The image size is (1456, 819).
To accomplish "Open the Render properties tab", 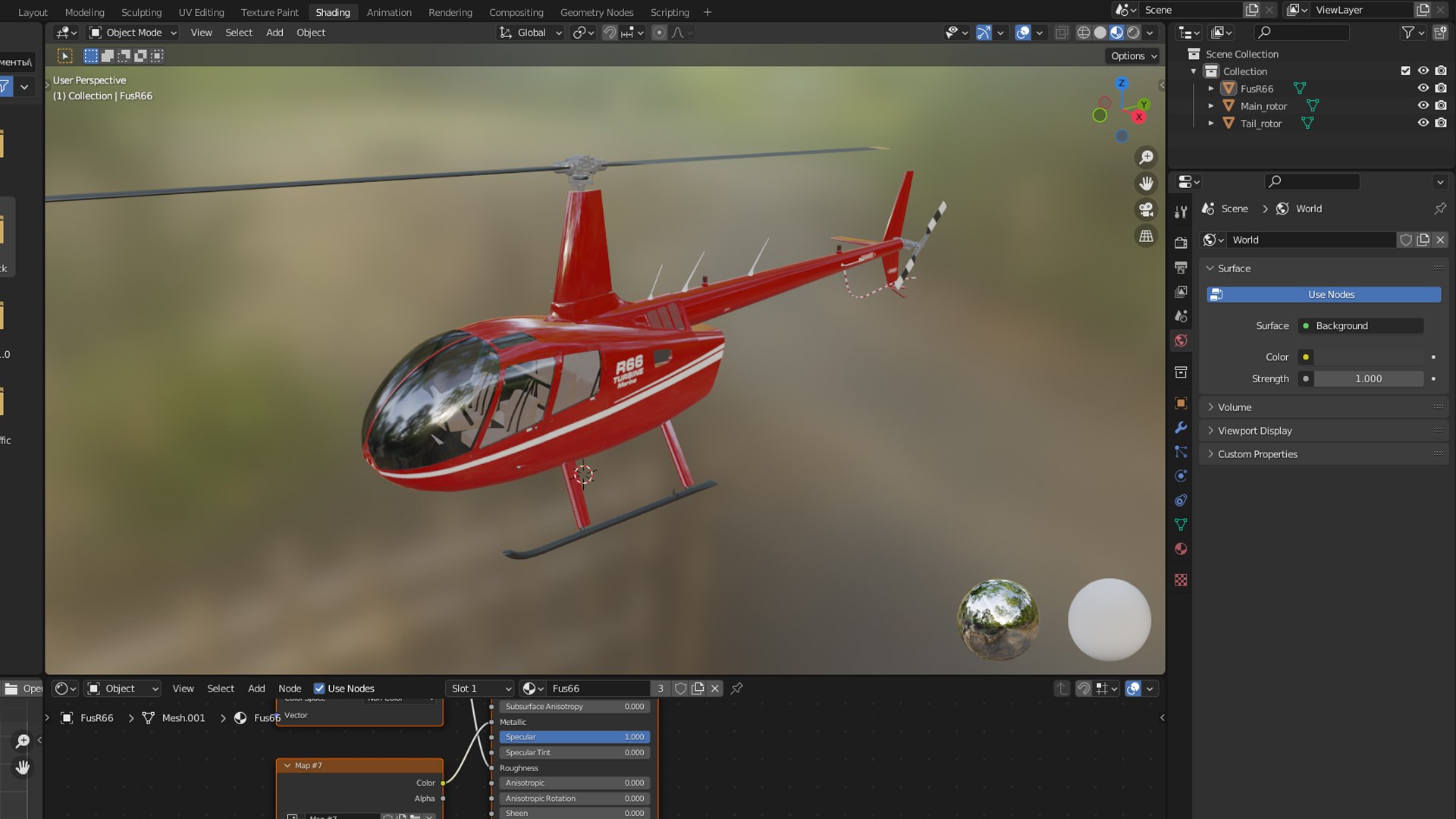I will (1181, 243).
